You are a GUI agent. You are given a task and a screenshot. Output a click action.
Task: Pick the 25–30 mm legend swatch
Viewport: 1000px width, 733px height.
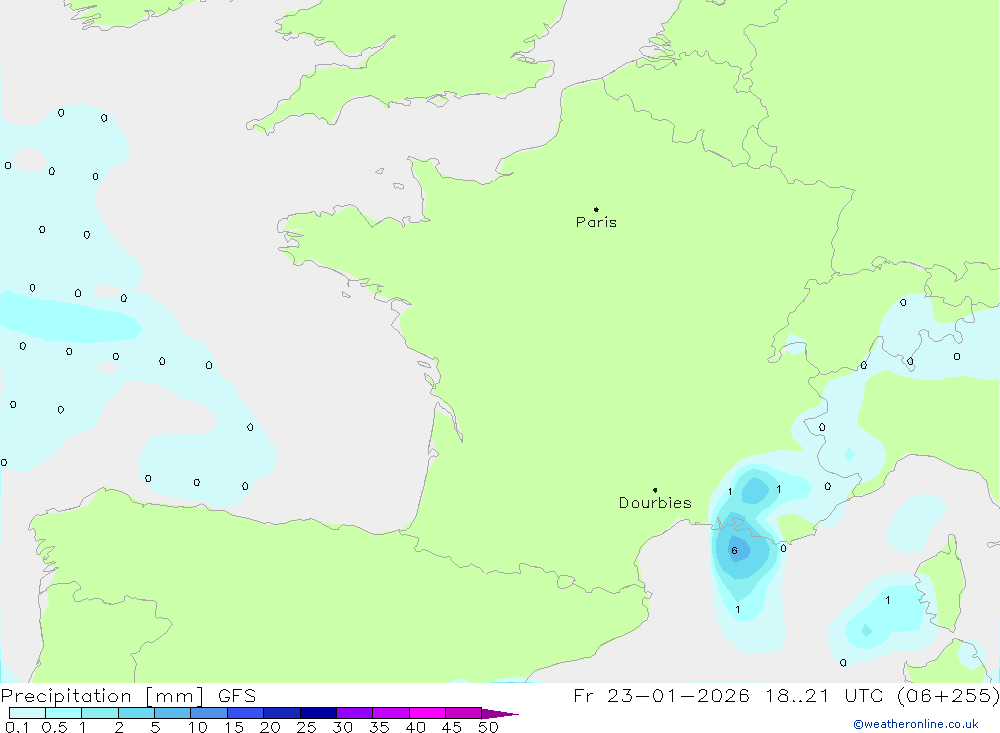click(x=318, y=713)
